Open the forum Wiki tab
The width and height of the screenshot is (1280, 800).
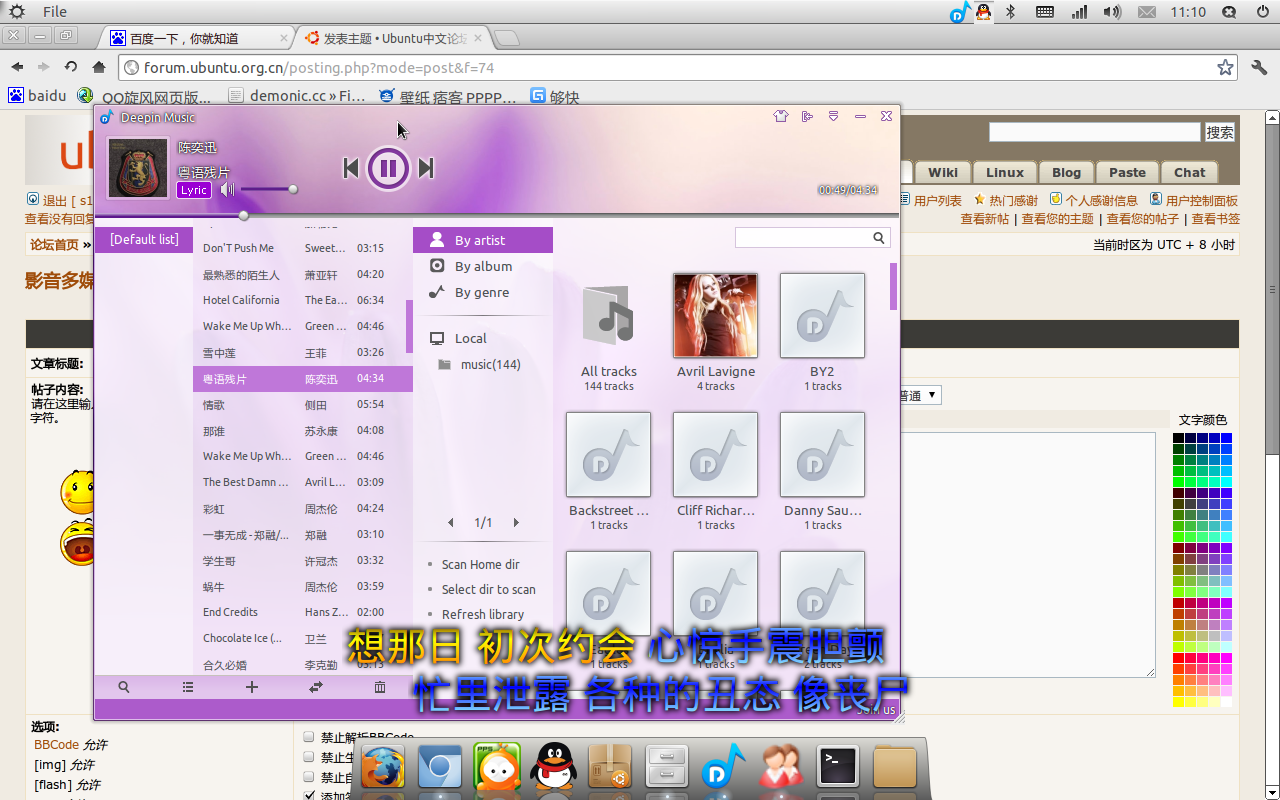coord(943,172)
